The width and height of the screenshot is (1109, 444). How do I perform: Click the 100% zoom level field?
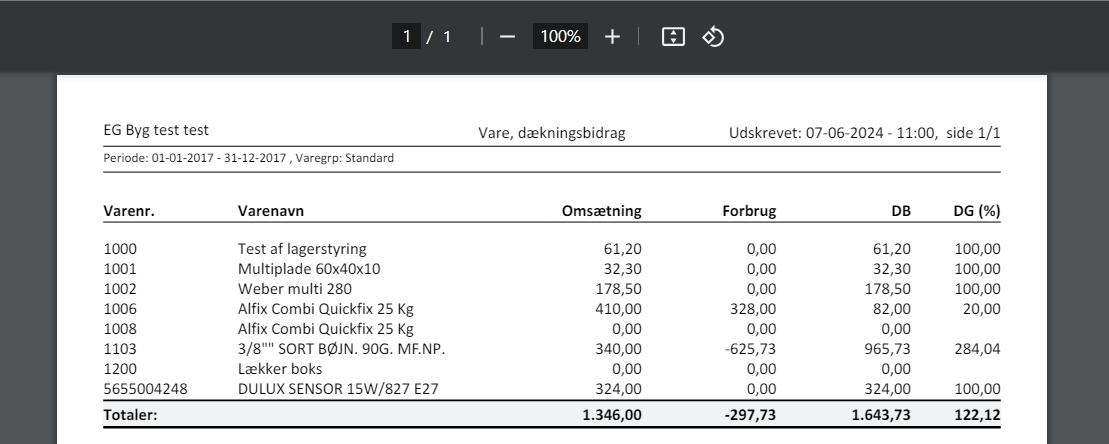click(x=561, y=36)
